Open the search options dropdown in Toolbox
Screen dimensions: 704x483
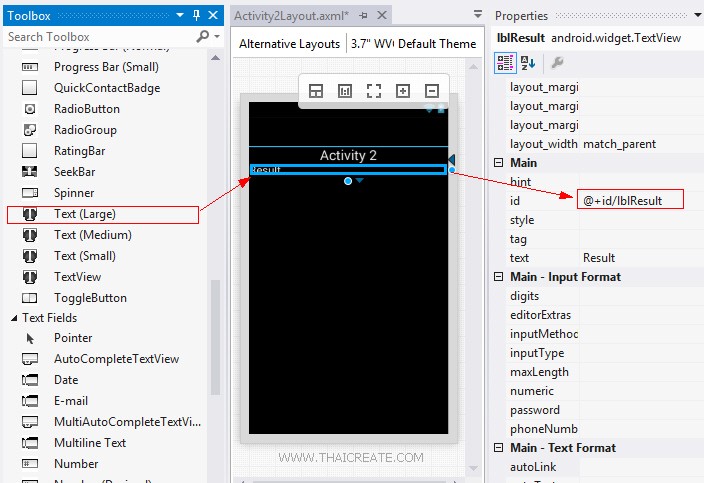217,36
